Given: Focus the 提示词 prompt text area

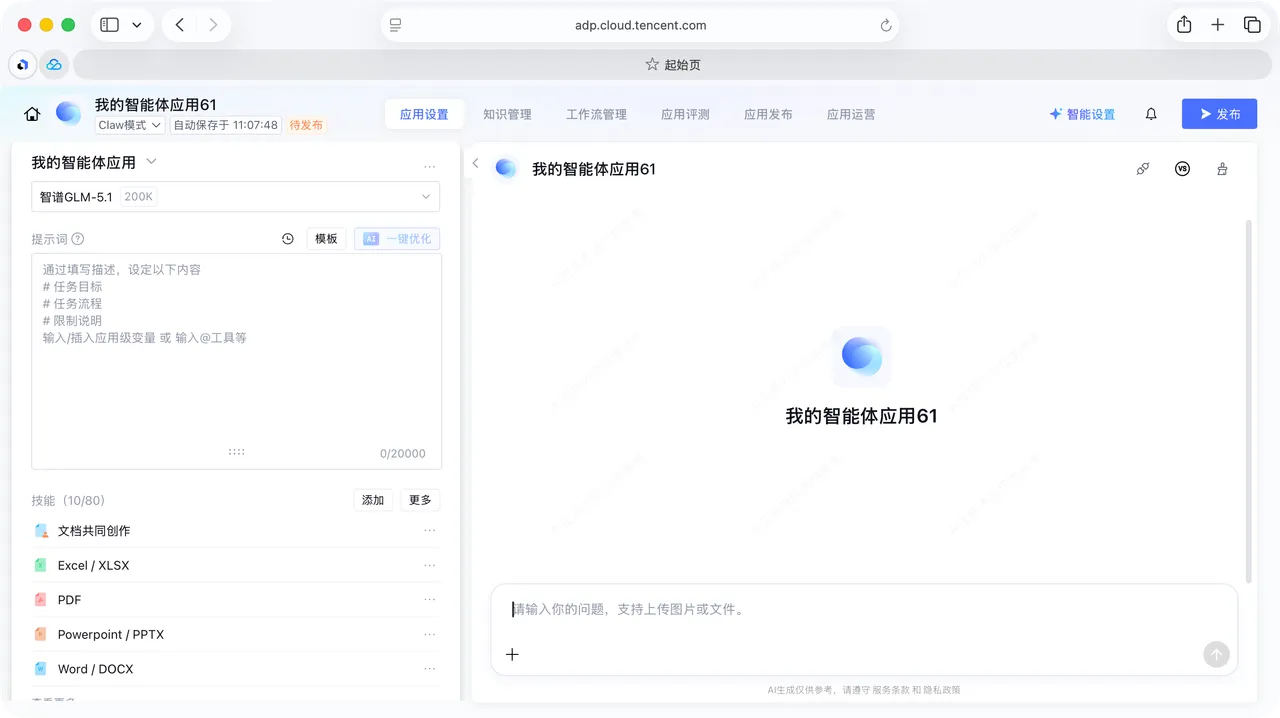Looking at the screenshot, I should click(x=236, y=361).
